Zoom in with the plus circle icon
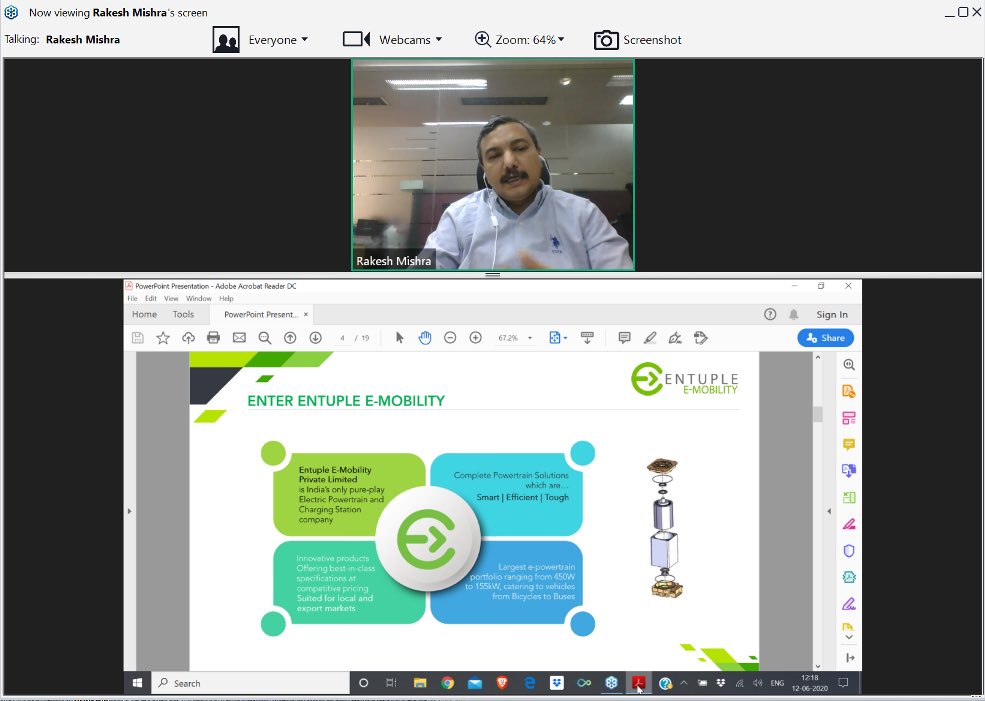Screen dimensions: 985x701 [x=476, y=338]
